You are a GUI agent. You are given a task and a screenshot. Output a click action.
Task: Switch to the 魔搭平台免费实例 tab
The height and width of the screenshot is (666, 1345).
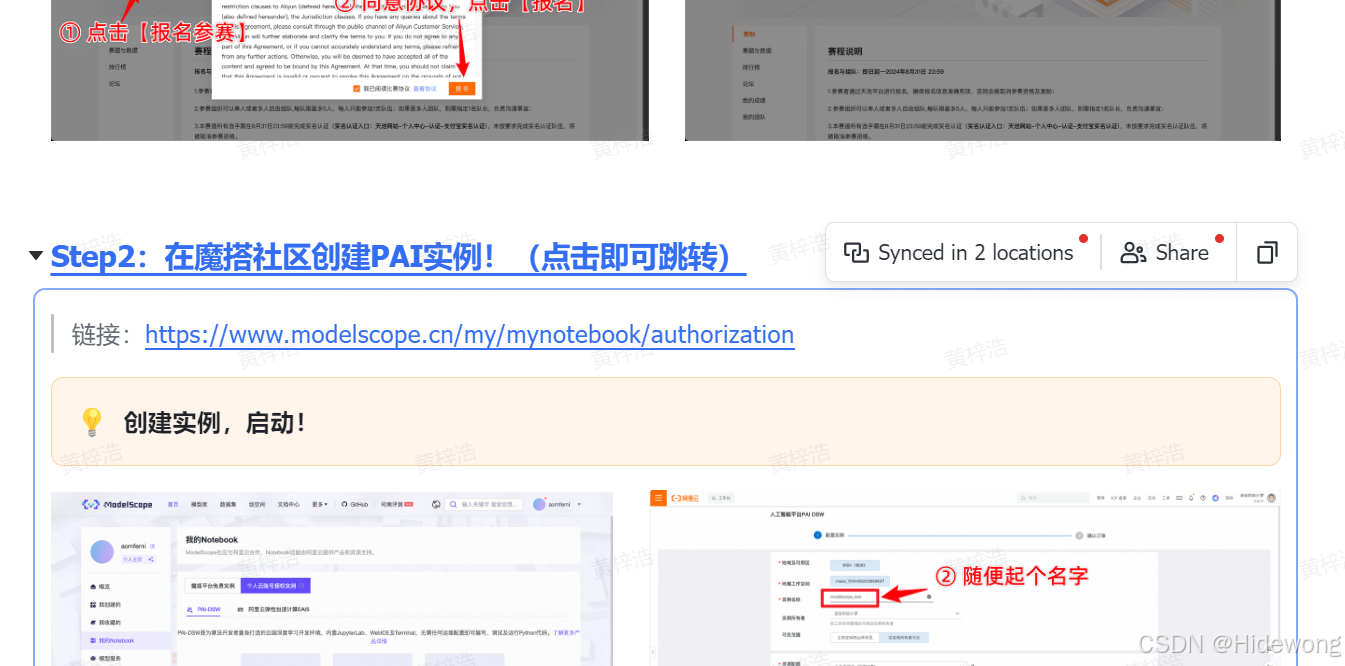[210, 586]
